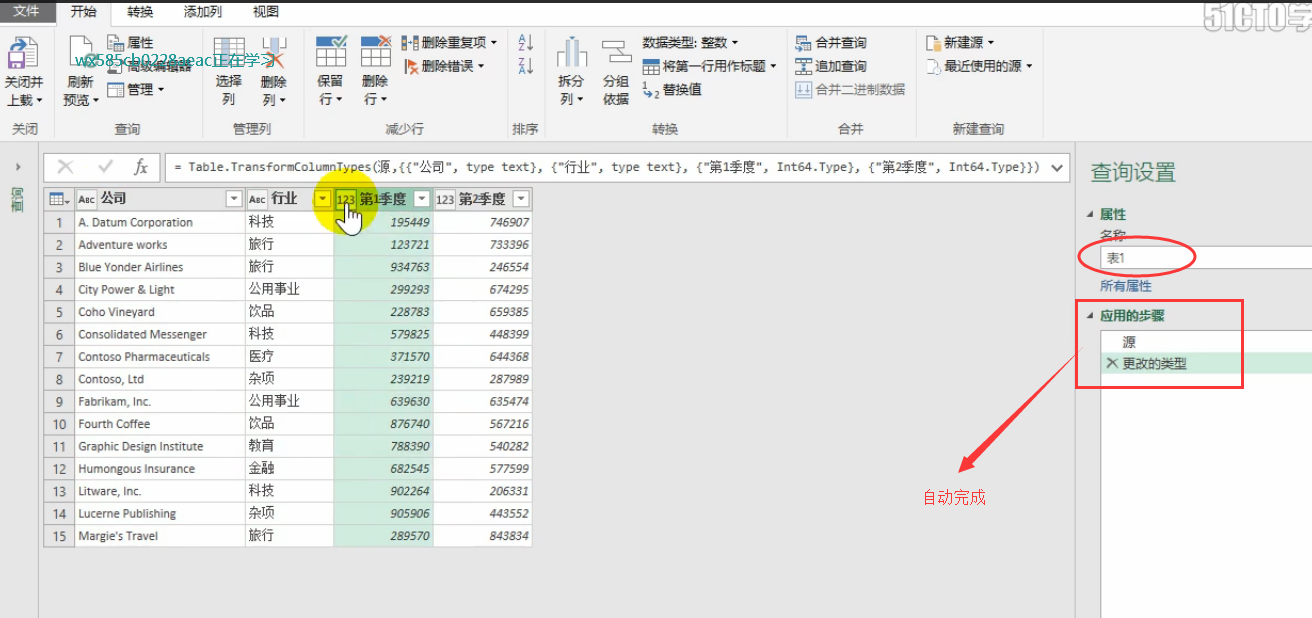
Task: Click the 选择列 choose columns icon
Action: click(x=229, y=54)
